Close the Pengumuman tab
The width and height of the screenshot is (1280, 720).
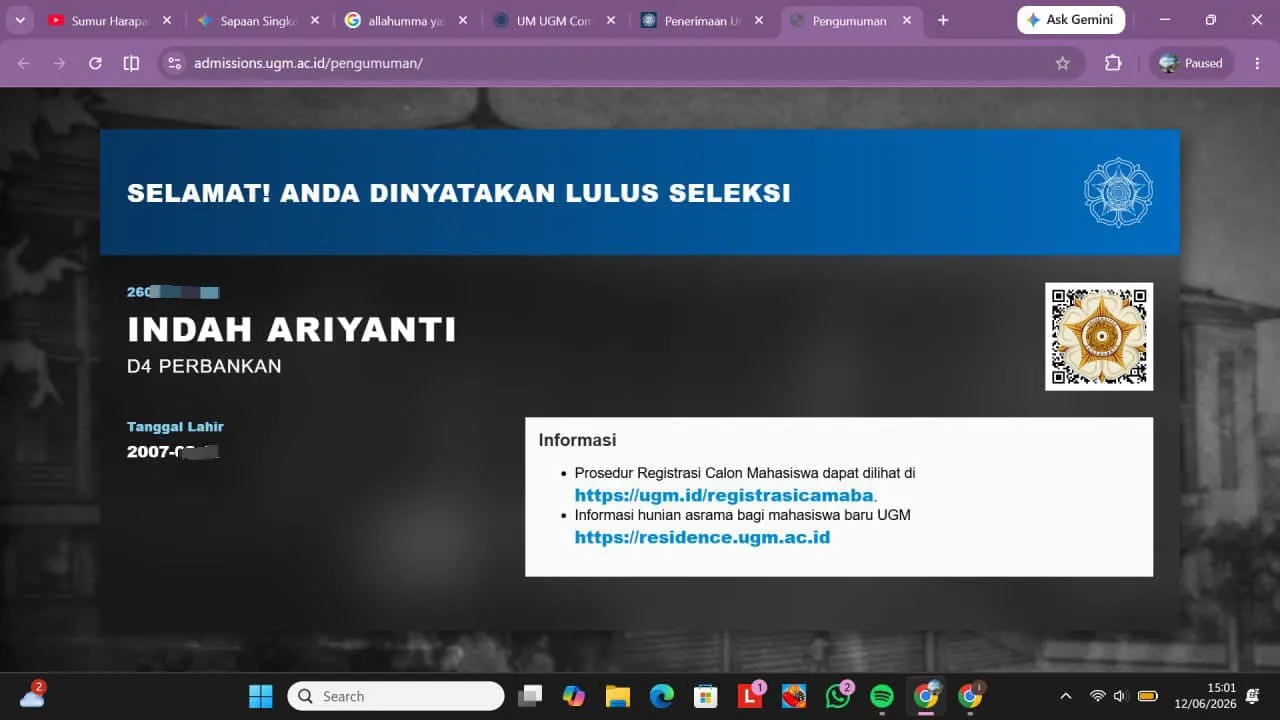(x=907, y=20)
